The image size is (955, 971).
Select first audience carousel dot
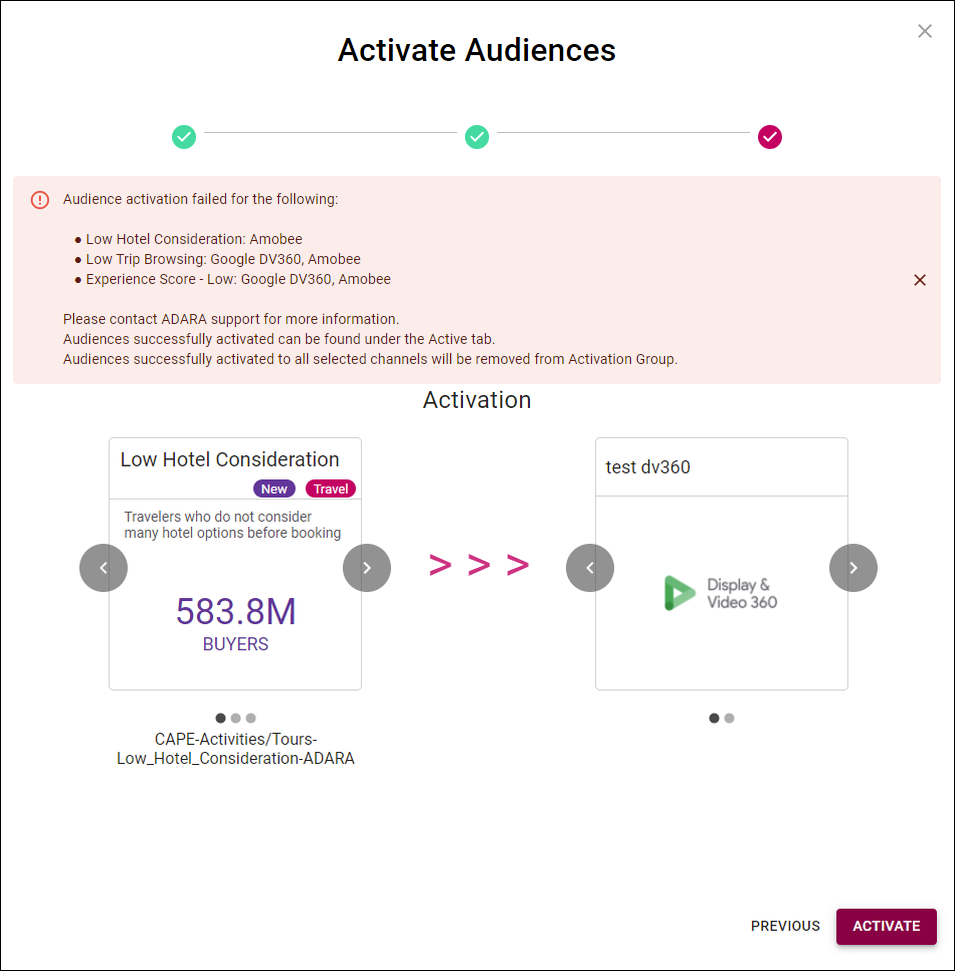220,718
